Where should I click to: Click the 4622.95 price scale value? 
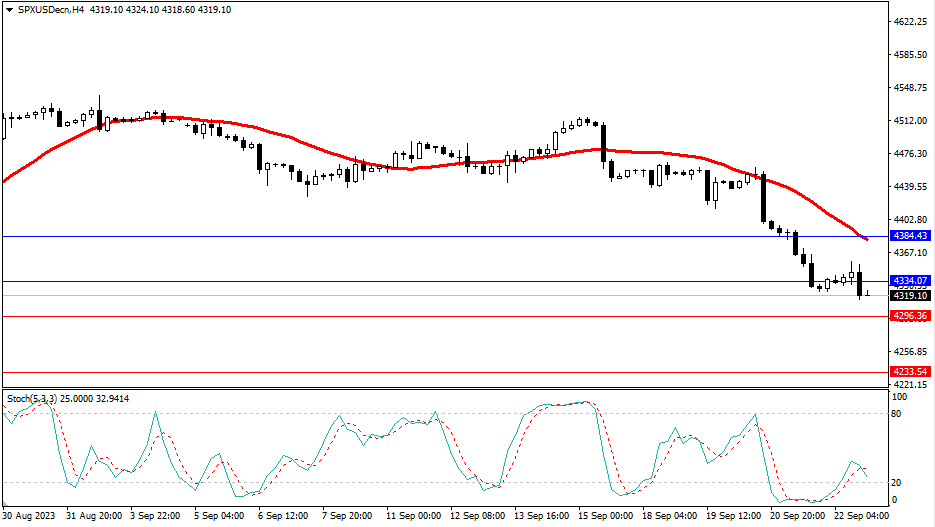click(909, 22)
